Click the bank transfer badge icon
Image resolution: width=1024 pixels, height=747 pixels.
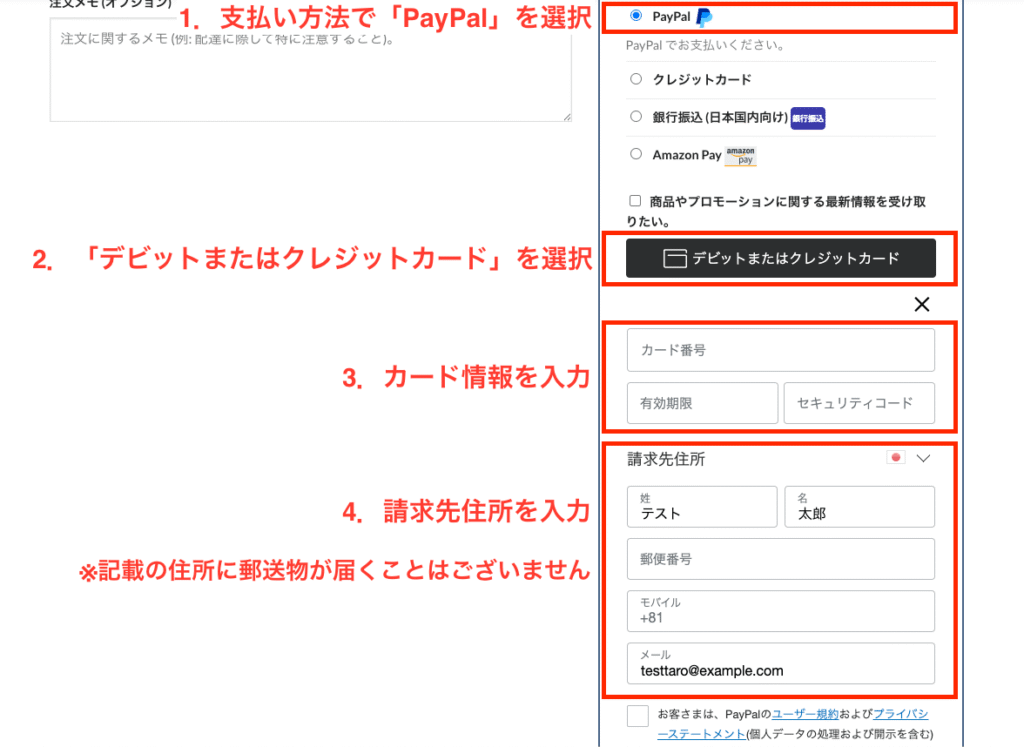click(808, 118)
